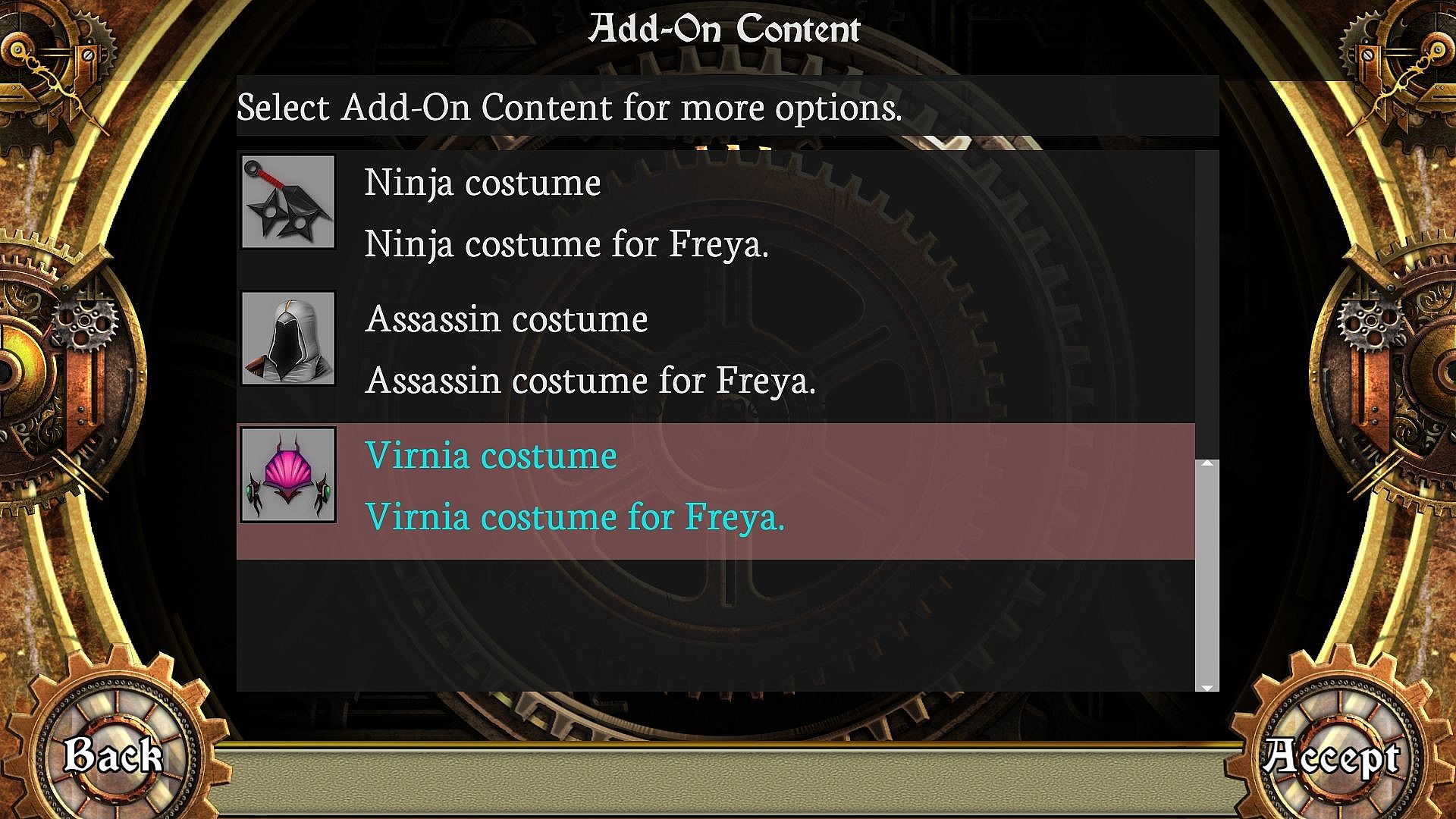Image resolution: width=1456 pixels, height=819 pixels.
Task: Click the highlighted Virnia row's blank right side
Action: pyautogui.click(x=986, y=491)
